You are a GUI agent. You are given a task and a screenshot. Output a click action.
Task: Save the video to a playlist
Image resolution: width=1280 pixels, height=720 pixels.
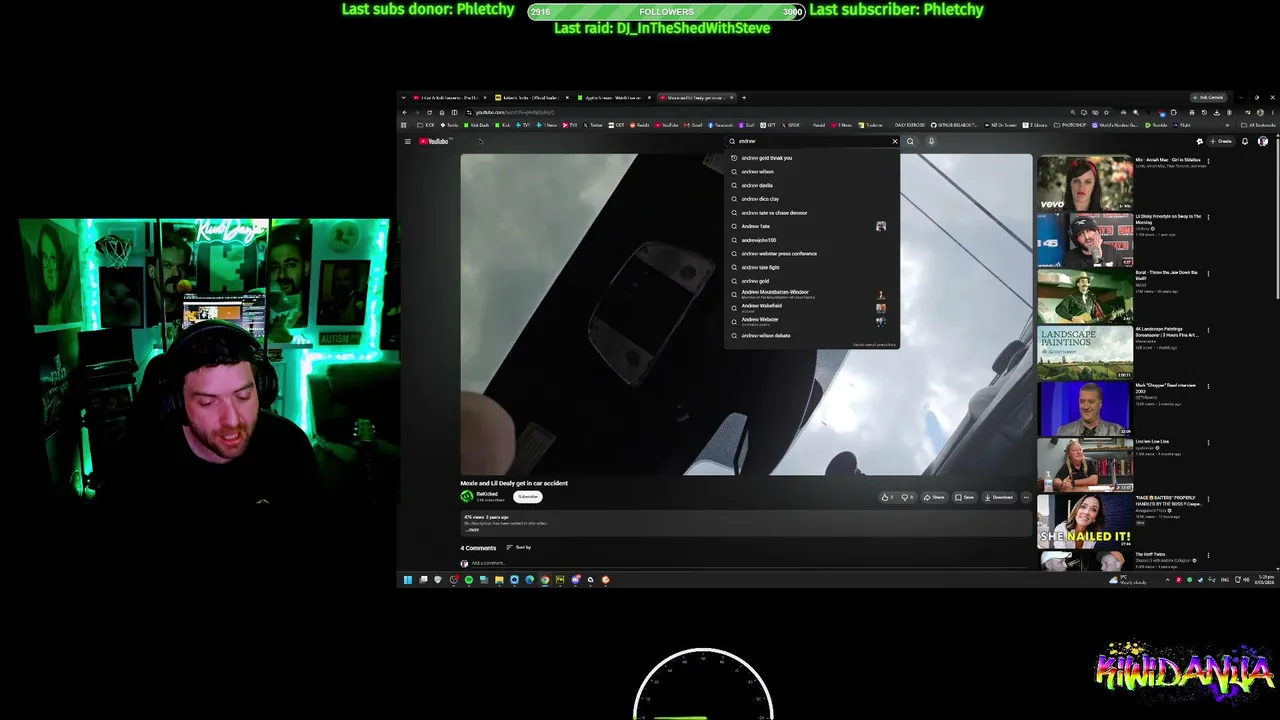pos(965,497)
